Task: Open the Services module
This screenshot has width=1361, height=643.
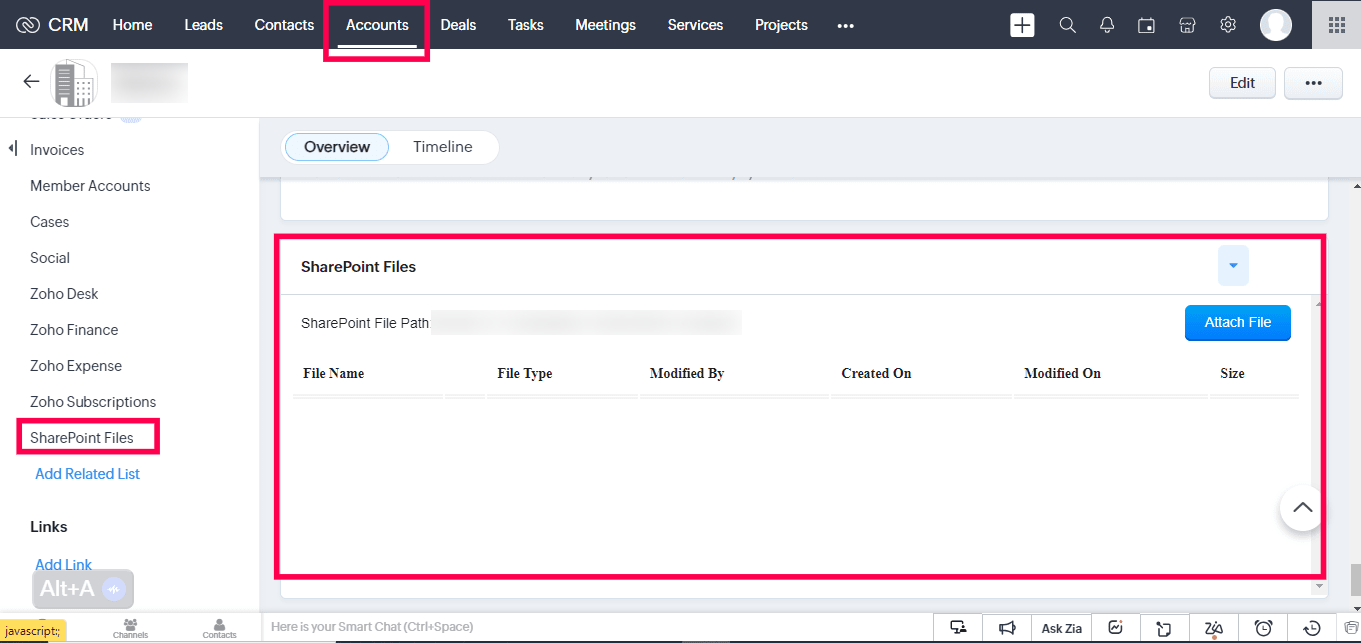Action: pos(695,25)
